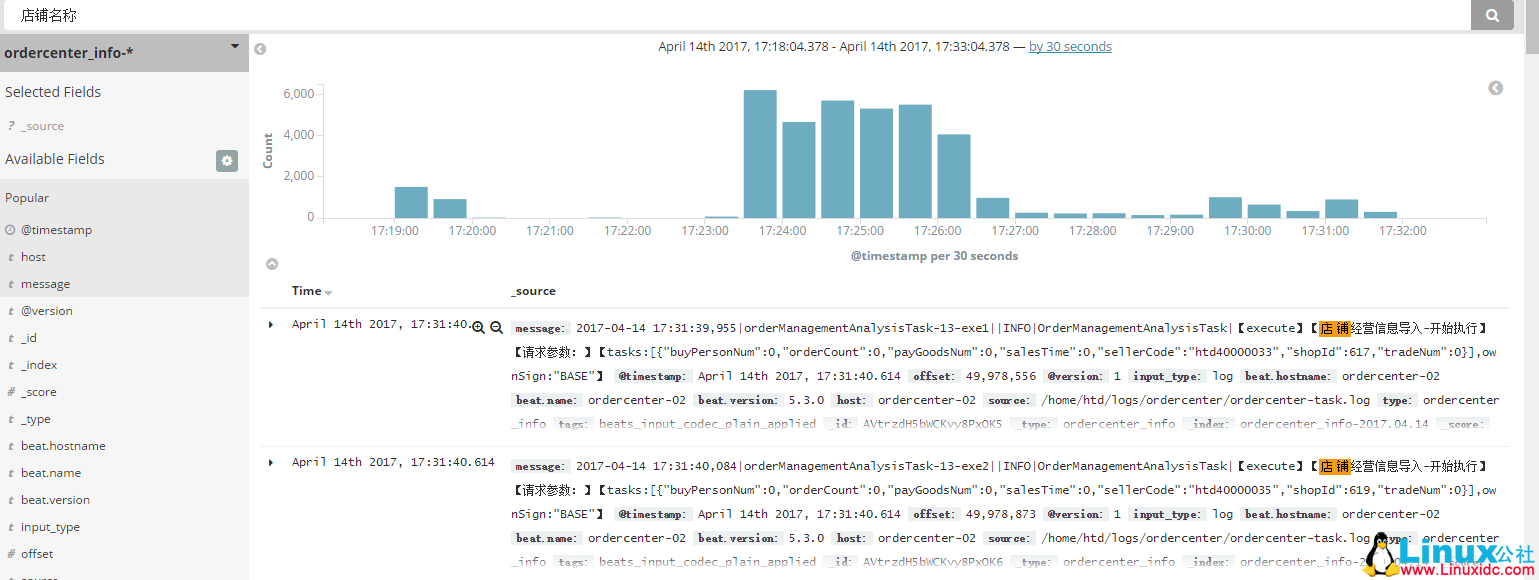This screenshot has width=1539, height=580.
Task: Click the 'by 30 seconds' interval link
Action: click(1070, 46)
